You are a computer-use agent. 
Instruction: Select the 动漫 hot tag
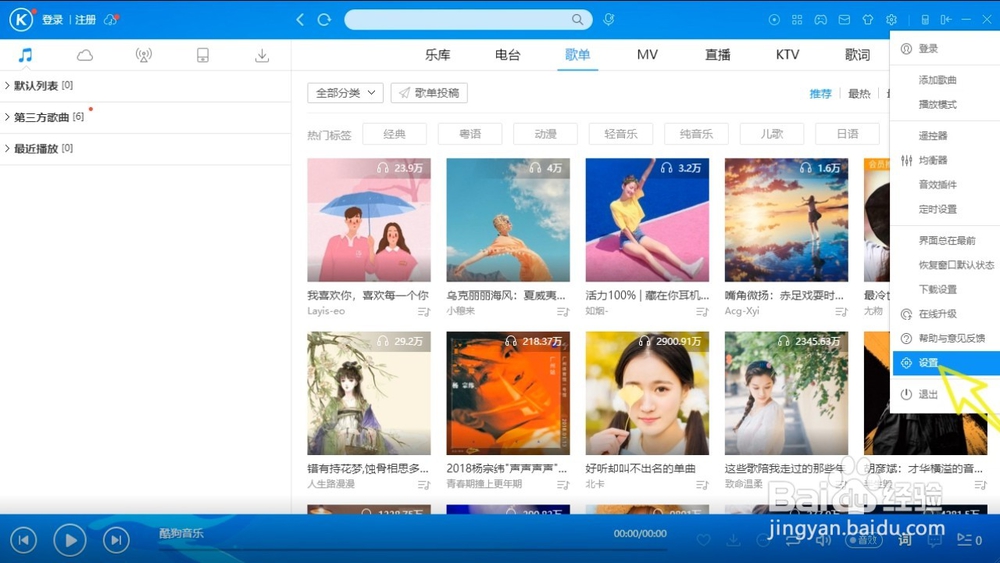coord(545,134)
